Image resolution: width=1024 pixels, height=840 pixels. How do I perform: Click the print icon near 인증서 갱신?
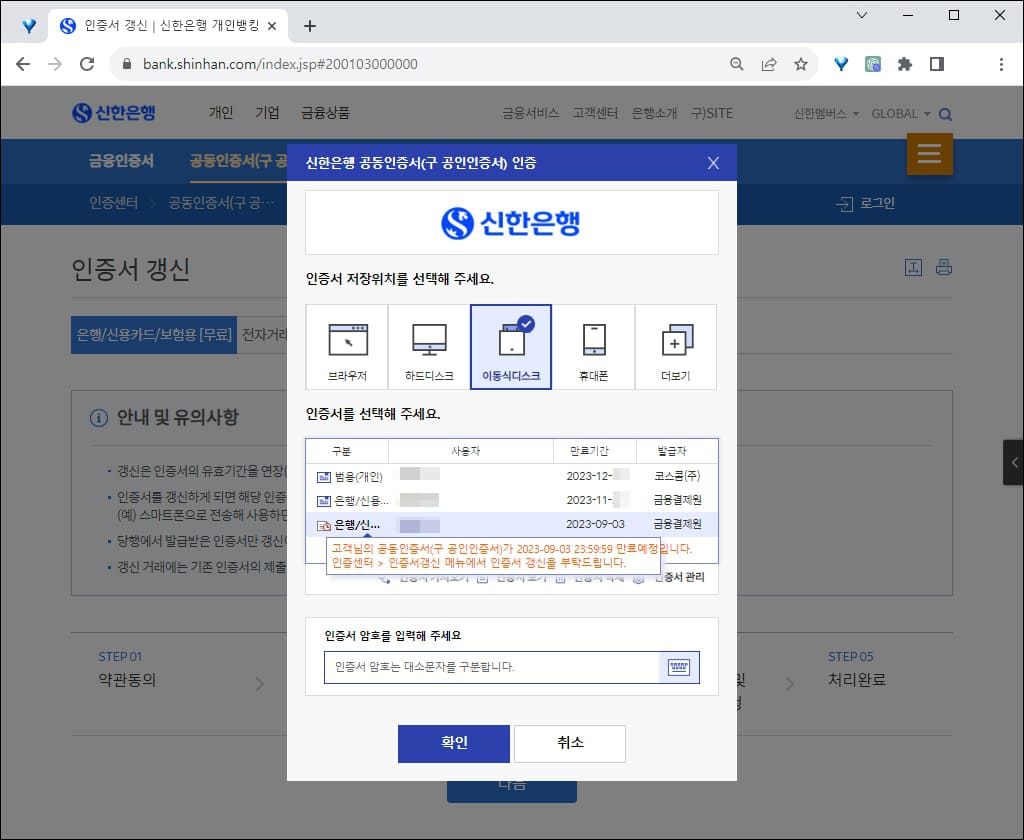pyautogui.click(x=942, y=267)
